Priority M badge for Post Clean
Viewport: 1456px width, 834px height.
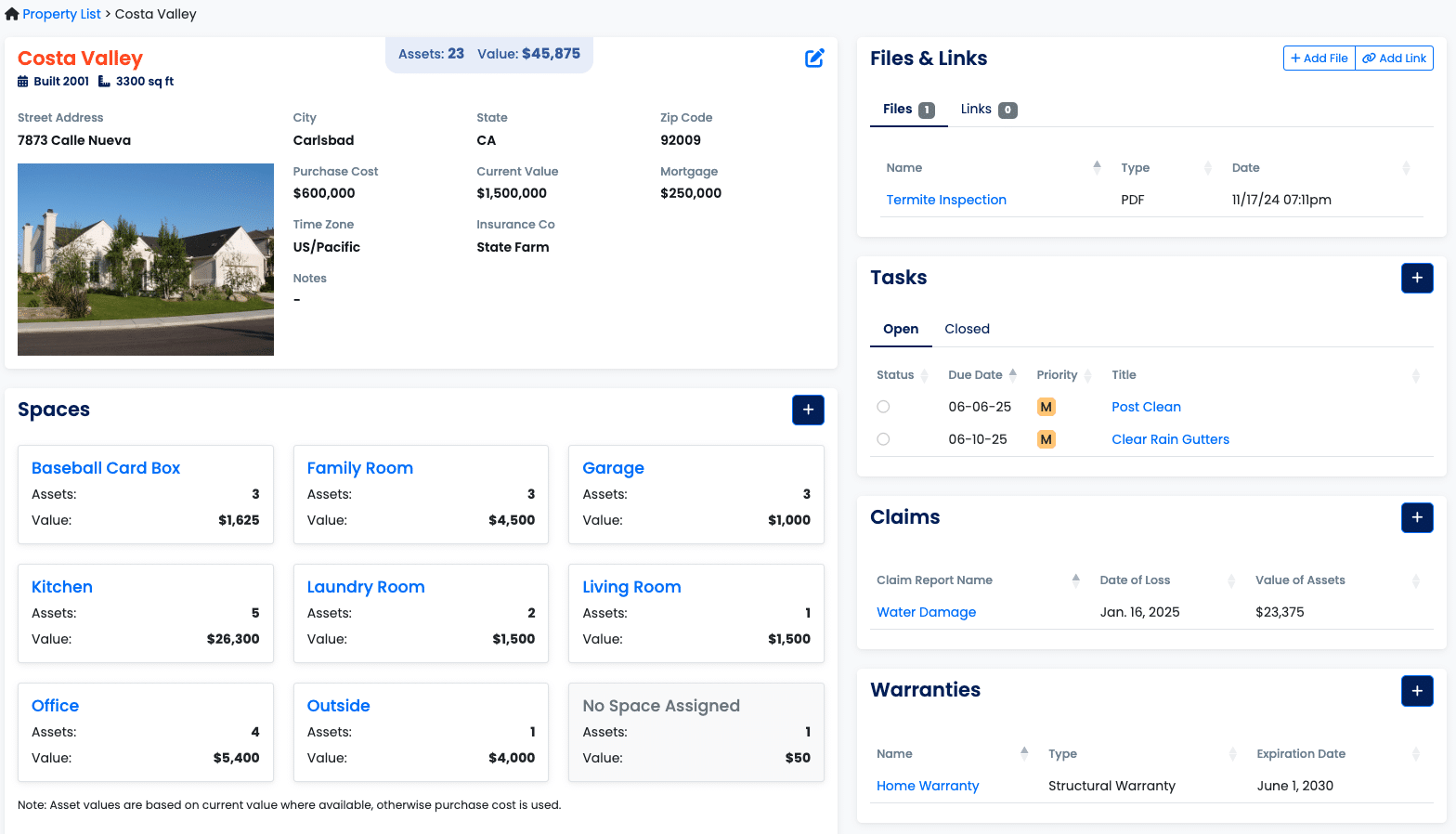click(x=1046, y=407)
